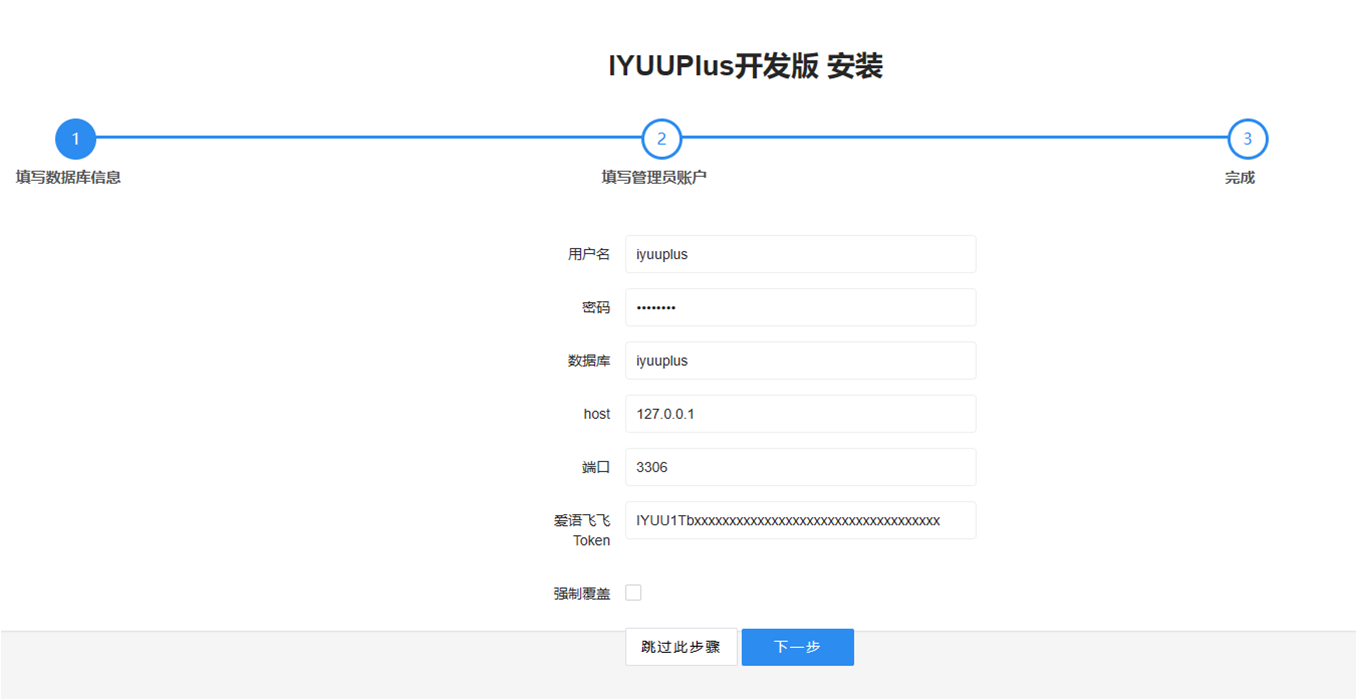Click the host field containing 127.0.0.1
The image size is (1357, 700).
click(x=800, y=414)
